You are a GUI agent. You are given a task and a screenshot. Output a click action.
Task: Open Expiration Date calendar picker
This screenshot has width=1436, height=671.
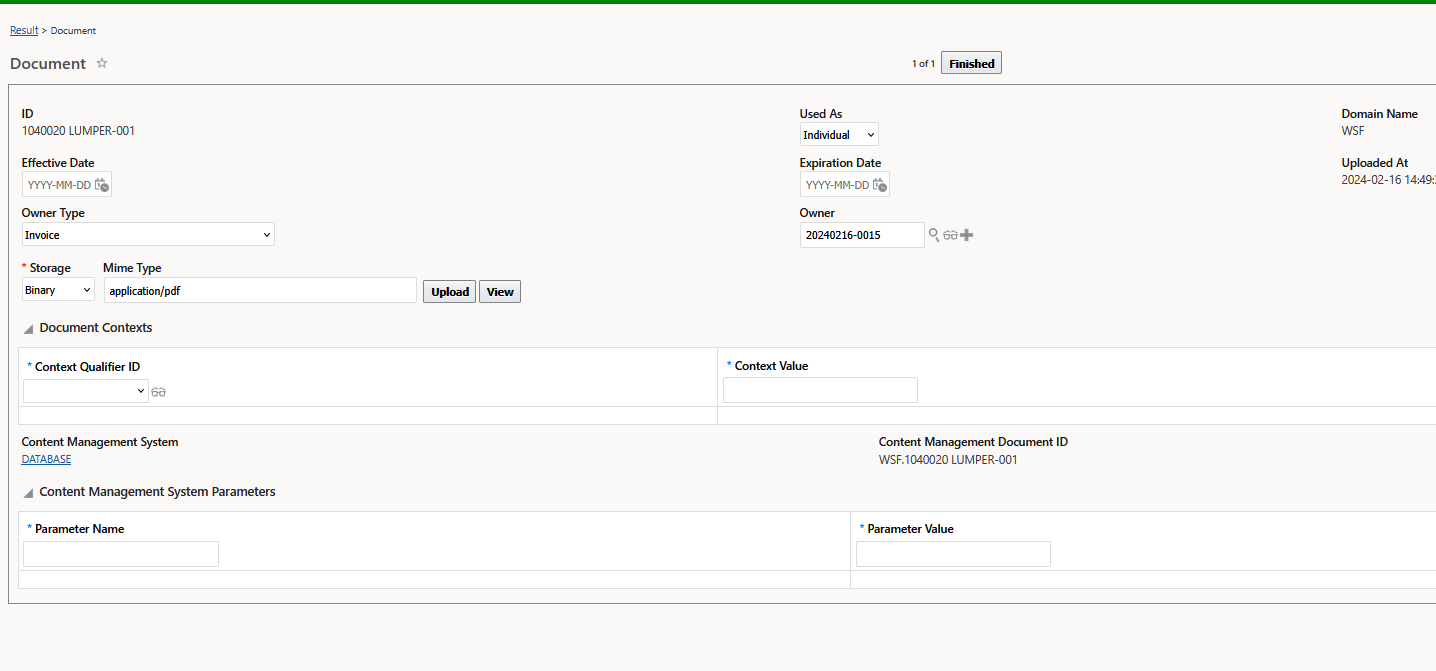(x=879, y=185)
